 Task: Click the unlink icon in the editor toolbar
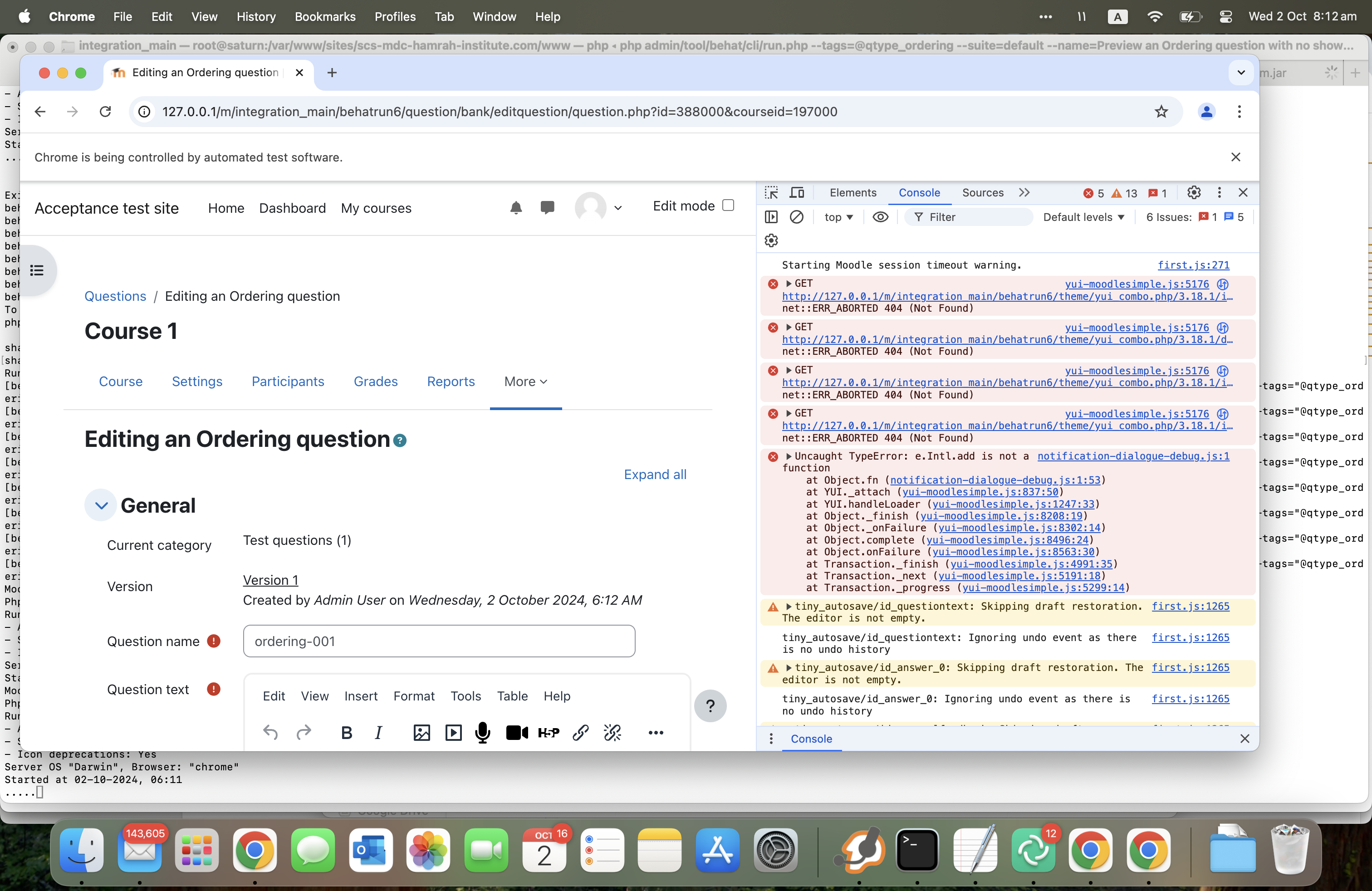point(612,733)
